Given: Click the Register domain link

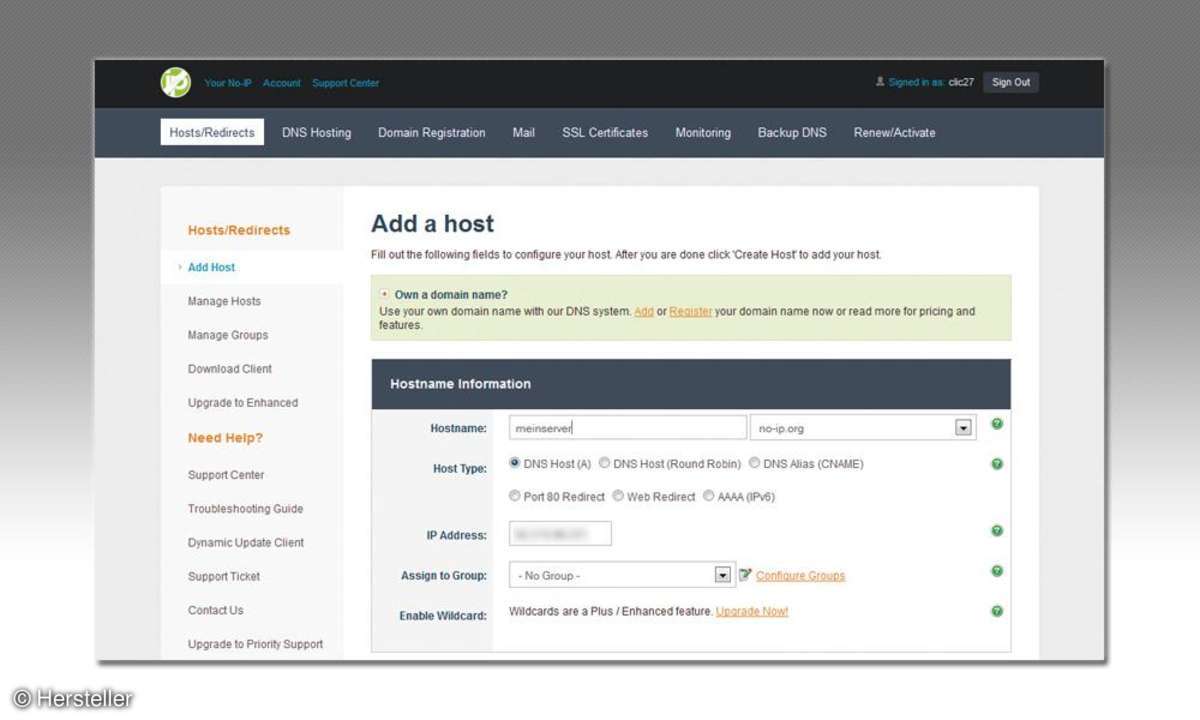Looking at the screenshot, I should 691,311.
